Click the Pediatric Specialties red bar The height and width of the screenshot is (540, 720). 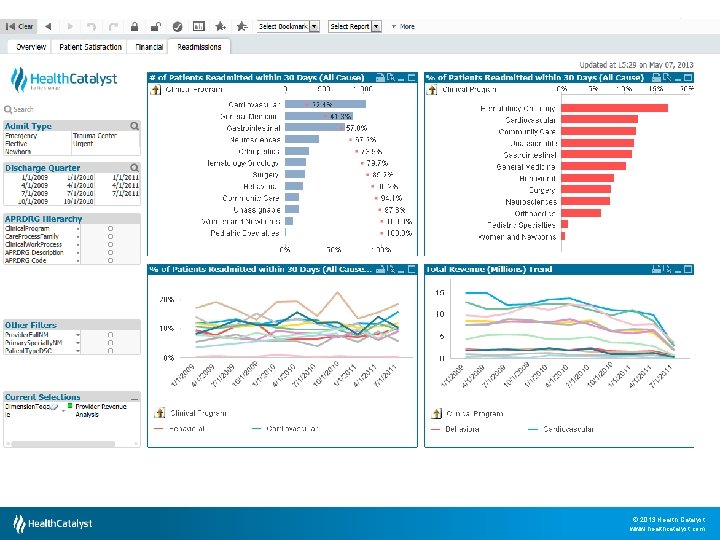click(564, 224)
